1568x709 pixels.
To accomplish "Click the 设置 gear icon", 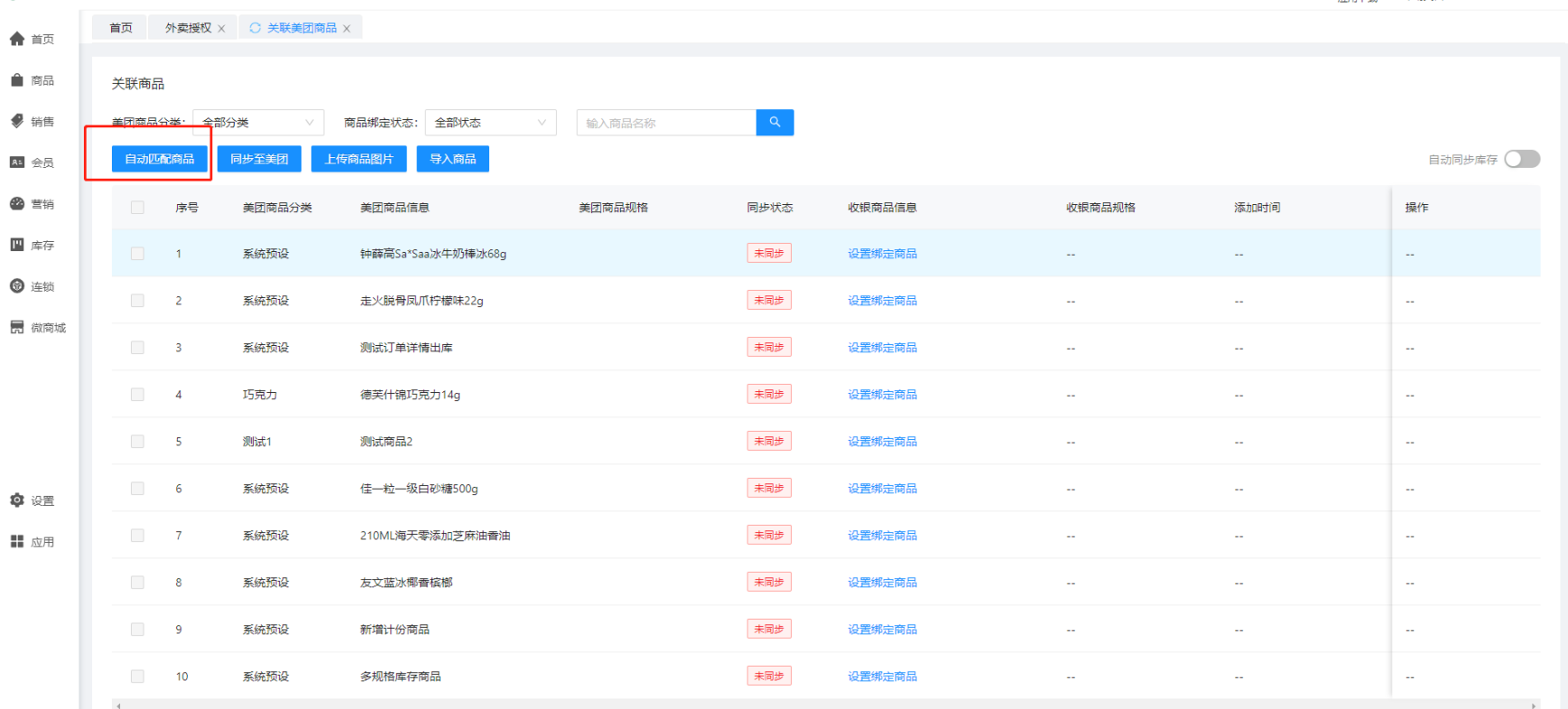I will pos(17,500).
